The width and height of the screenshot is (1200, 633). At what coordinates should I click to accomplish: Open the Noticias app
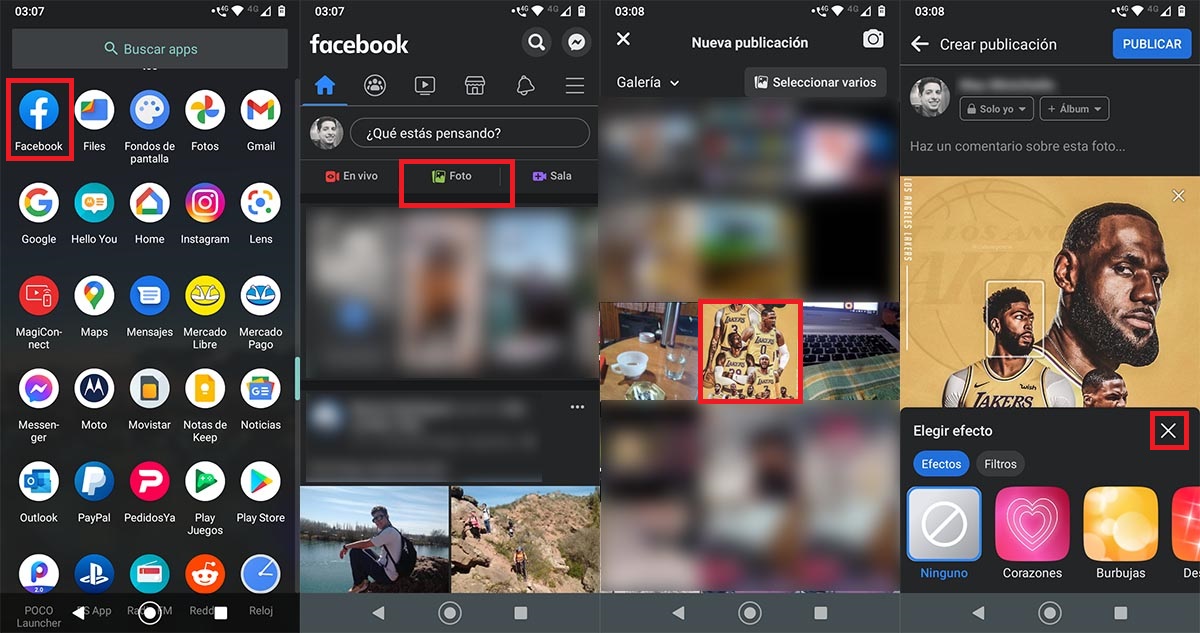[x=261, y=389]
